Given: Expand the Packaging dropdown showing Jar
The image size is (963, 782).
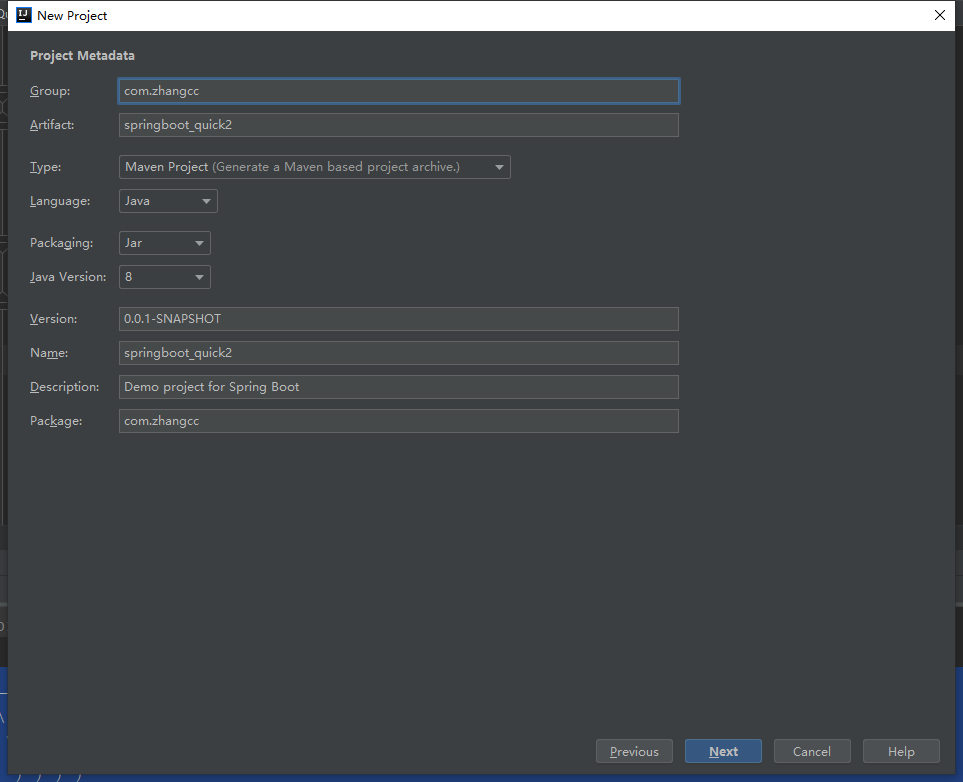Looking at the screenshot, I should tap(165, 243).
